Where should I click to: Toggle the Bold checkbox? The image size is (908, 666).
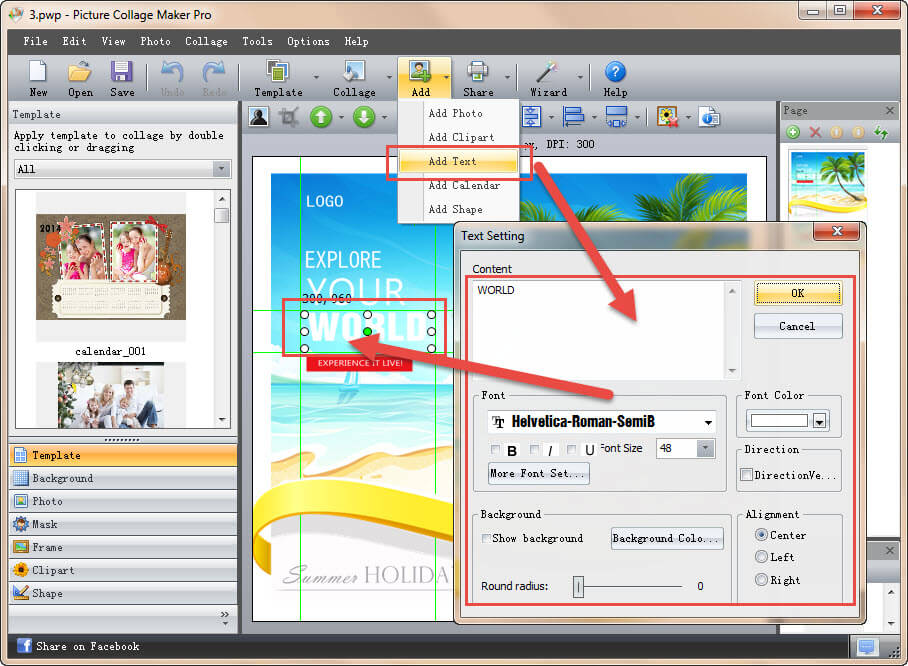click(x=495, y=449)
